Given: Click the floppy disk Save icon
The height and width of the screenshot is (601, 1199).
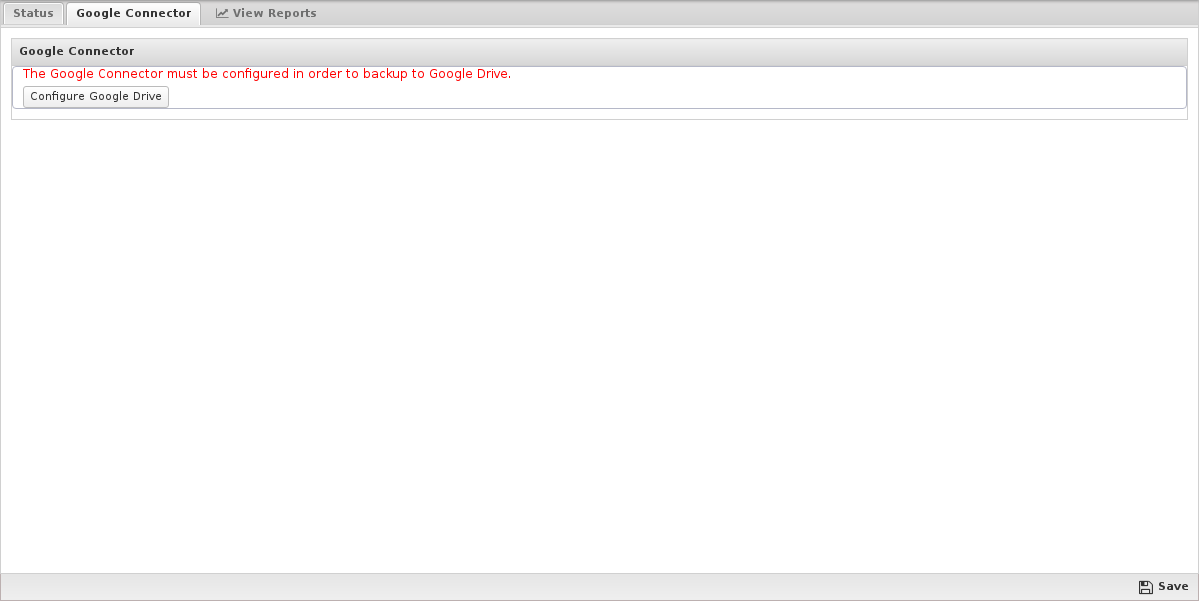Looking at the screenshot, I should [x=1145, y=587].
